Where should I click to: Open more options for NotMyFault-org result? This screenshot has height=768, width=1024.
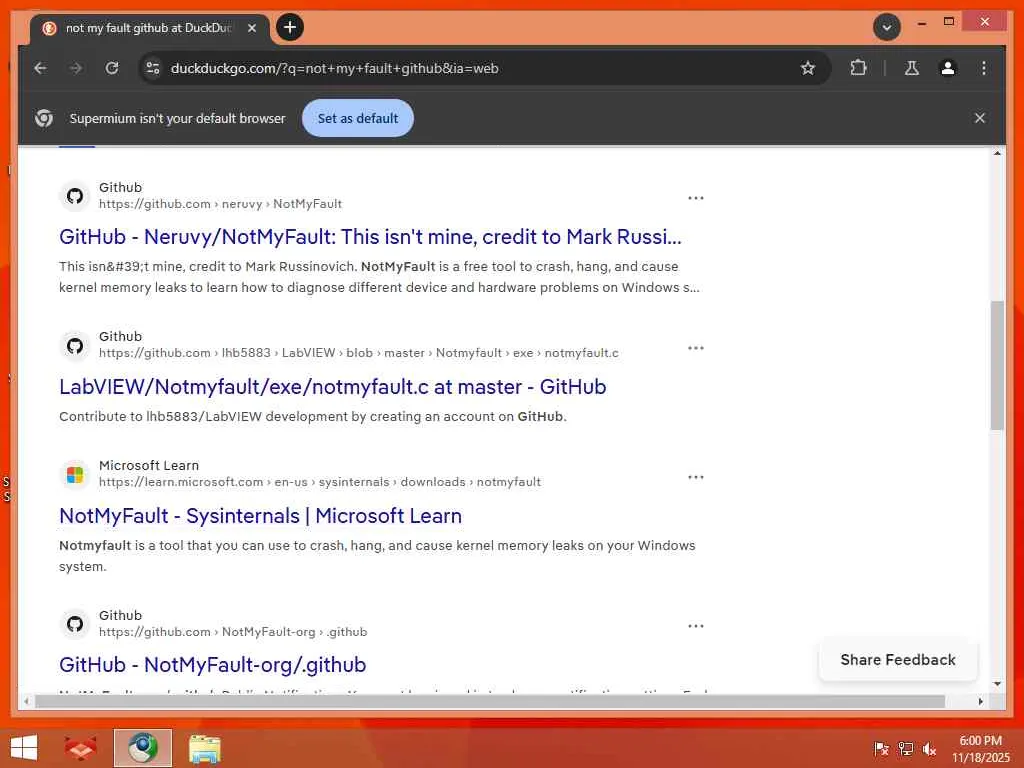696,626
